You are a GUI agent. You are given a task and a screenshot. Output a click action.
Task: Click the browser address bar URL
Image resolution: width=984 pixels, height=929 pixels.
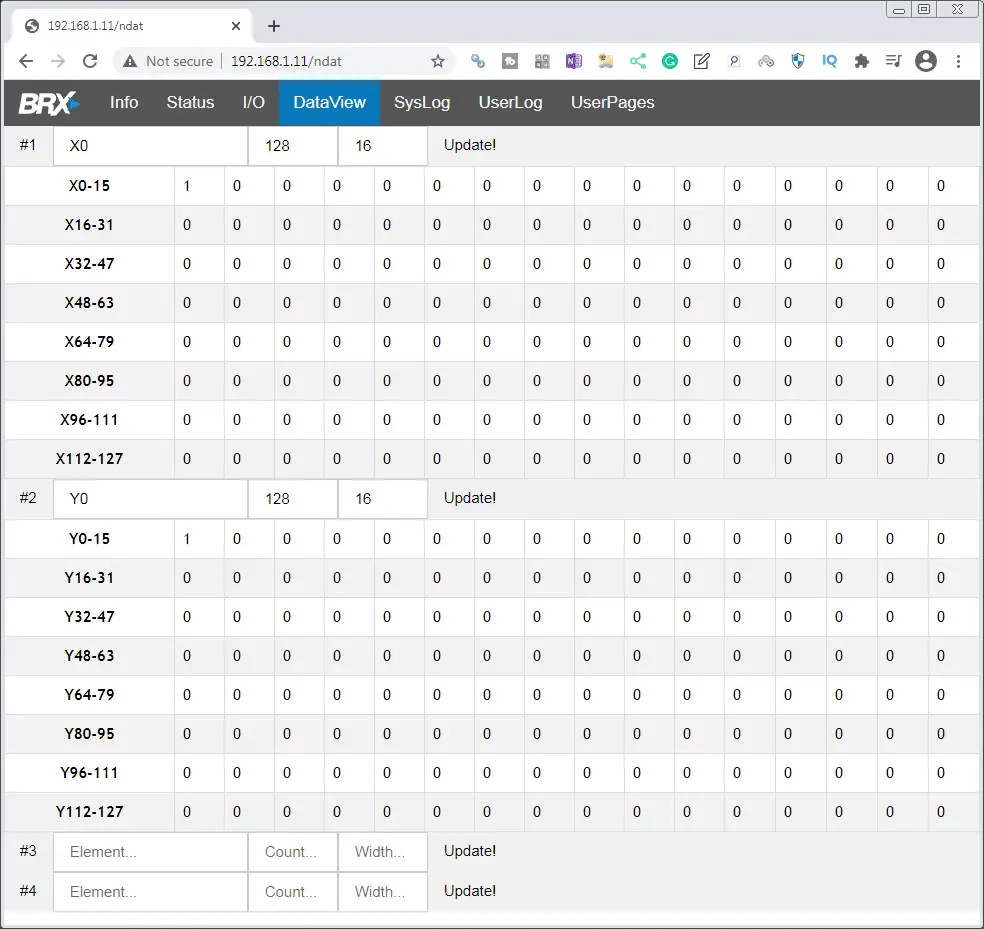point(286,61)
